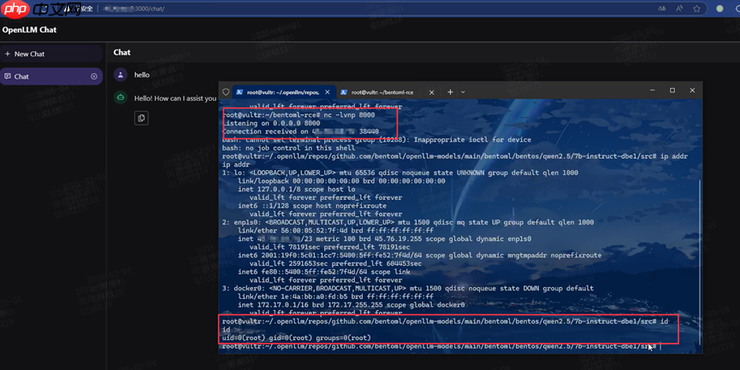Click the OpenLLM Chat header title

tap(29, 30)
